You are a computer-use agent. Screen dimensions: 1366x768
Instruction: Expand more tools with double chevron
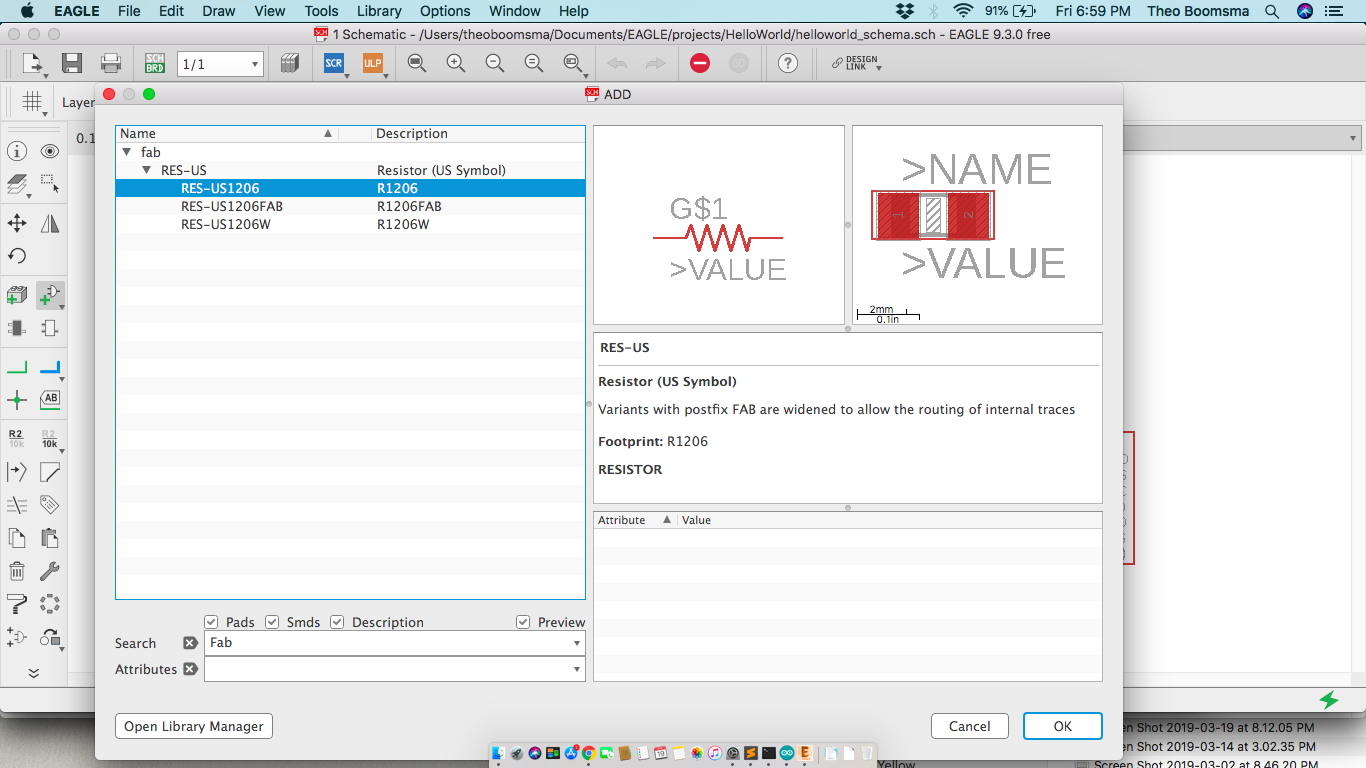[x=33, y=673]
